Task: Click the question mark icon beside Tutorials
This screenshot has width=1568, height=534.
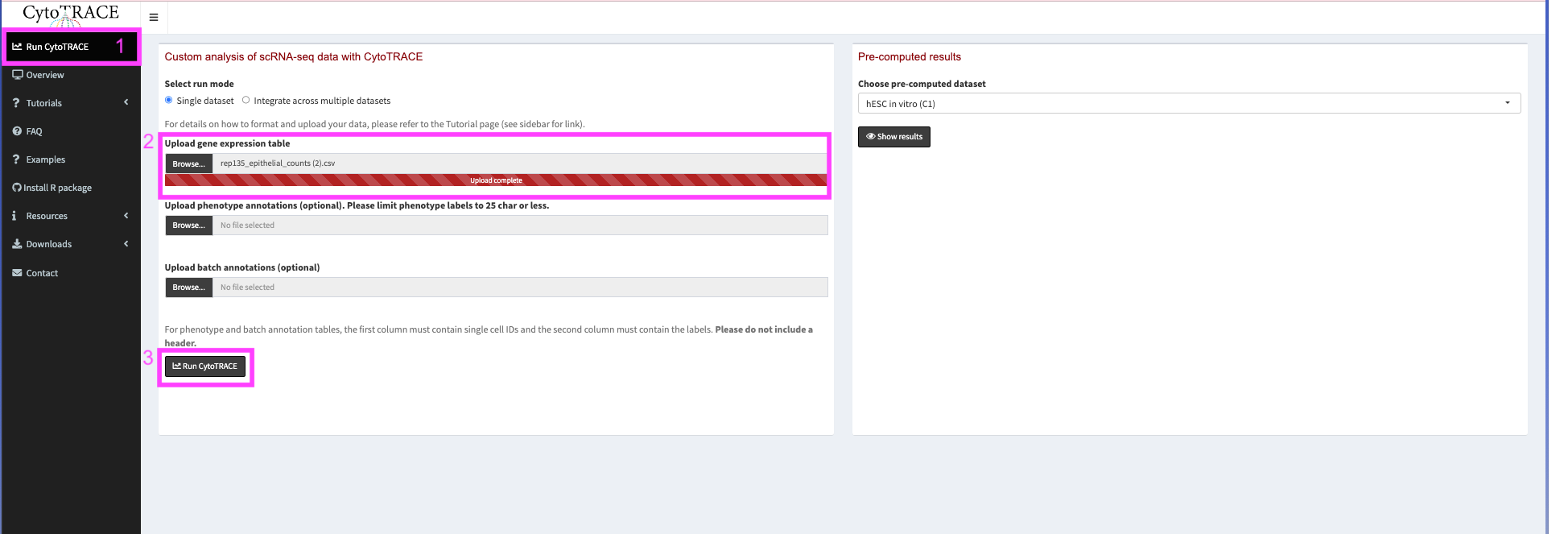Action: (x=16, y=103)
